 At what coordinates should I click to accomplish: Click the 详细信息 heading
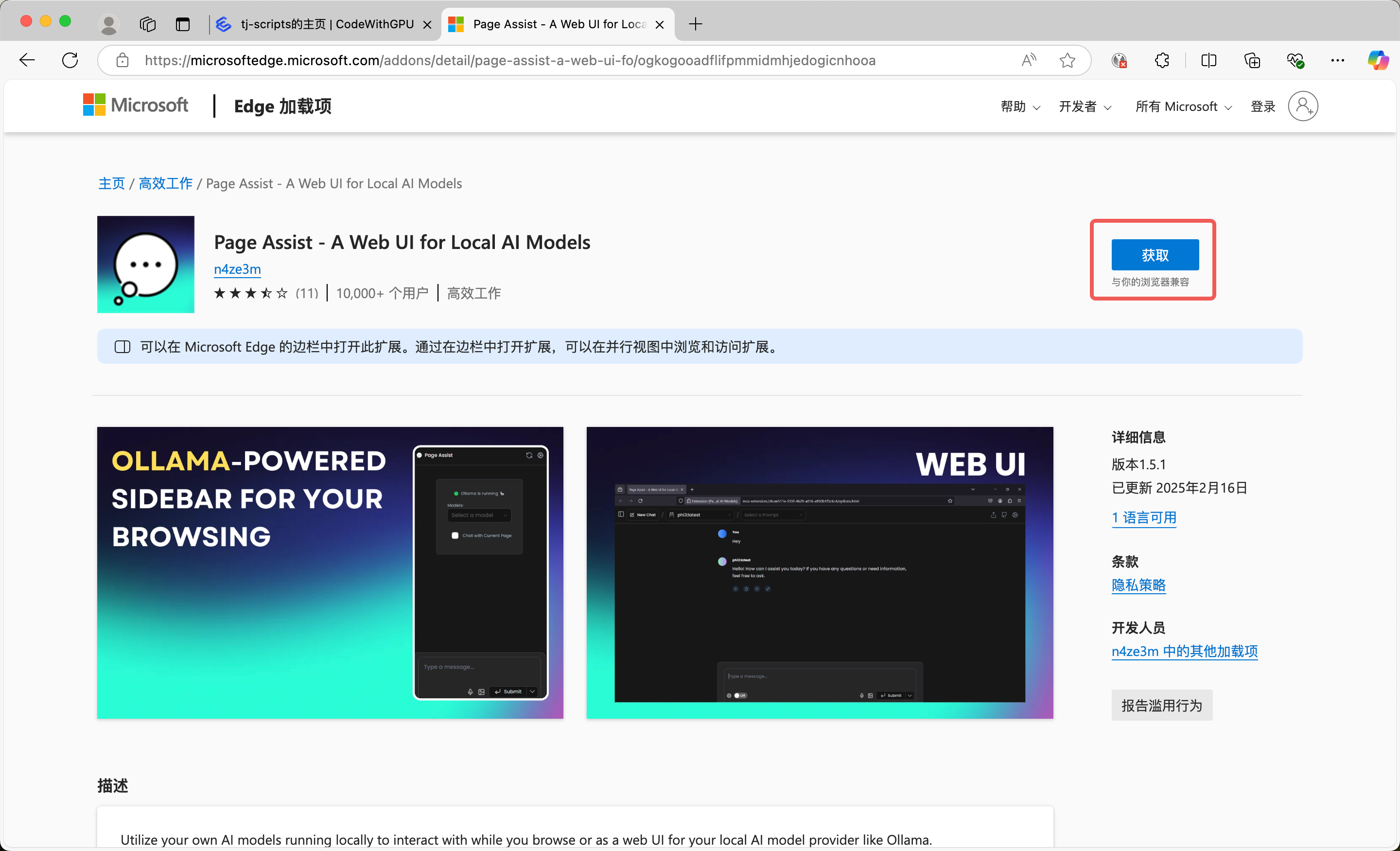(1138, 437)
